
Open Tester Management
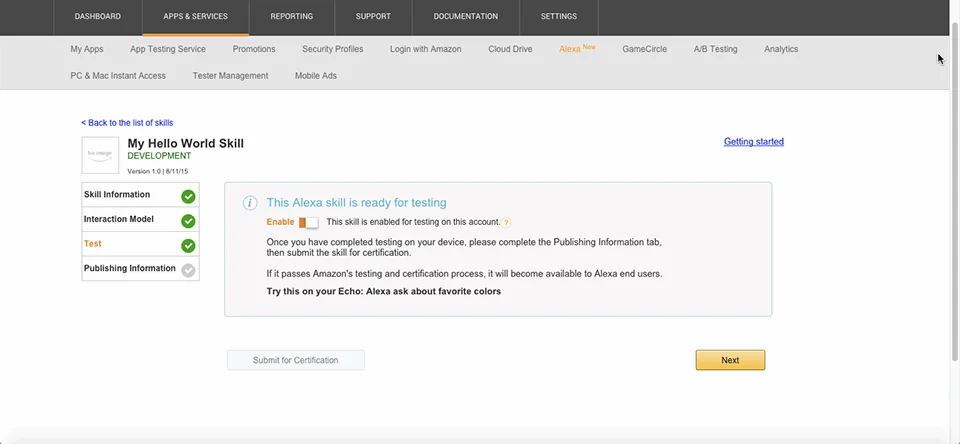point(230,76)
